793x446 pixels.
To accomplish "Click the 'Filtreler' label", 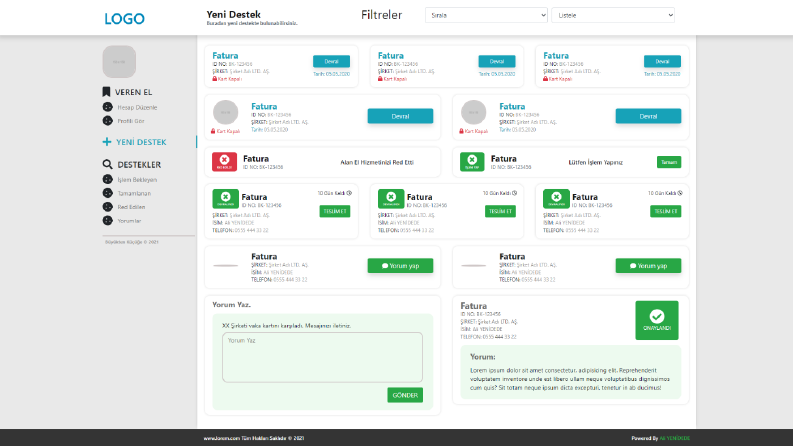I will pyautogui.click(x=381, y=15).
